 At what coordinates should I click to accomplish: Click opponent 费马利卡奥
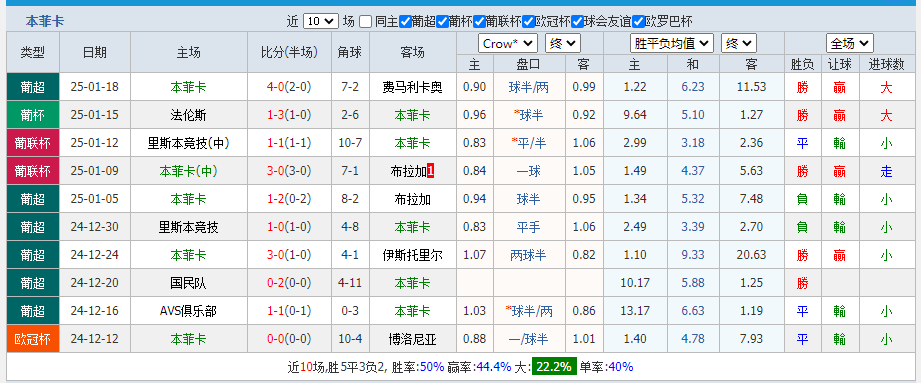(x=412, y=87)
